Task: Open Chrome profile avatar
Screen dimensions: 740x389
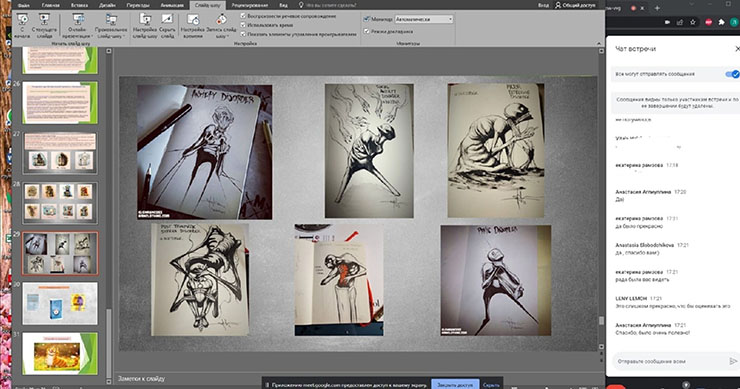Action: click(x=735, y=22)
